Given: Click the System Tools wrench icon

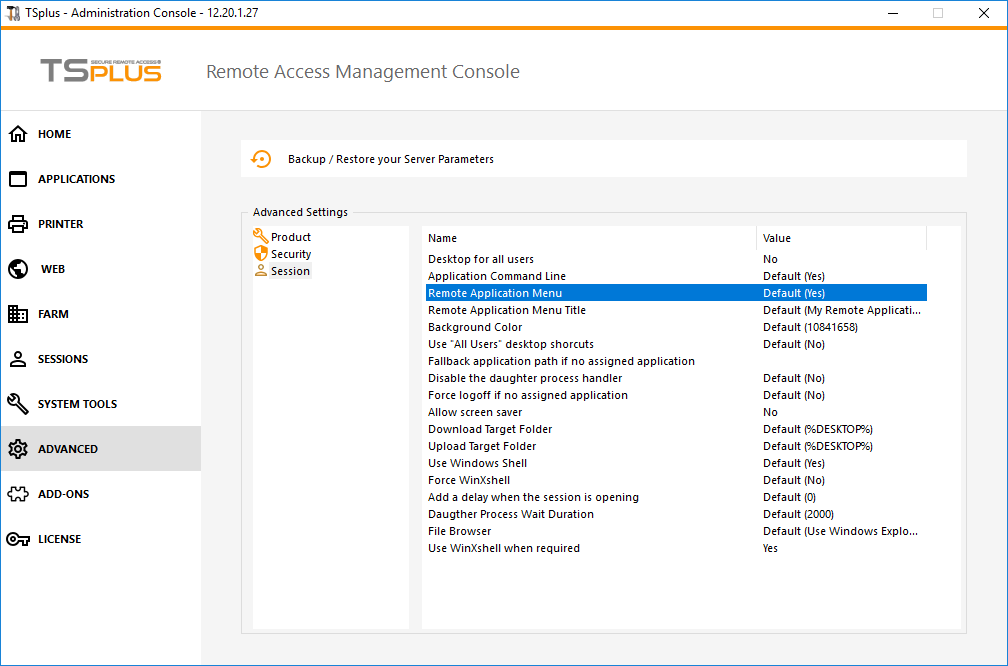Looking at the screenshot, I should [x=18, y=404].
